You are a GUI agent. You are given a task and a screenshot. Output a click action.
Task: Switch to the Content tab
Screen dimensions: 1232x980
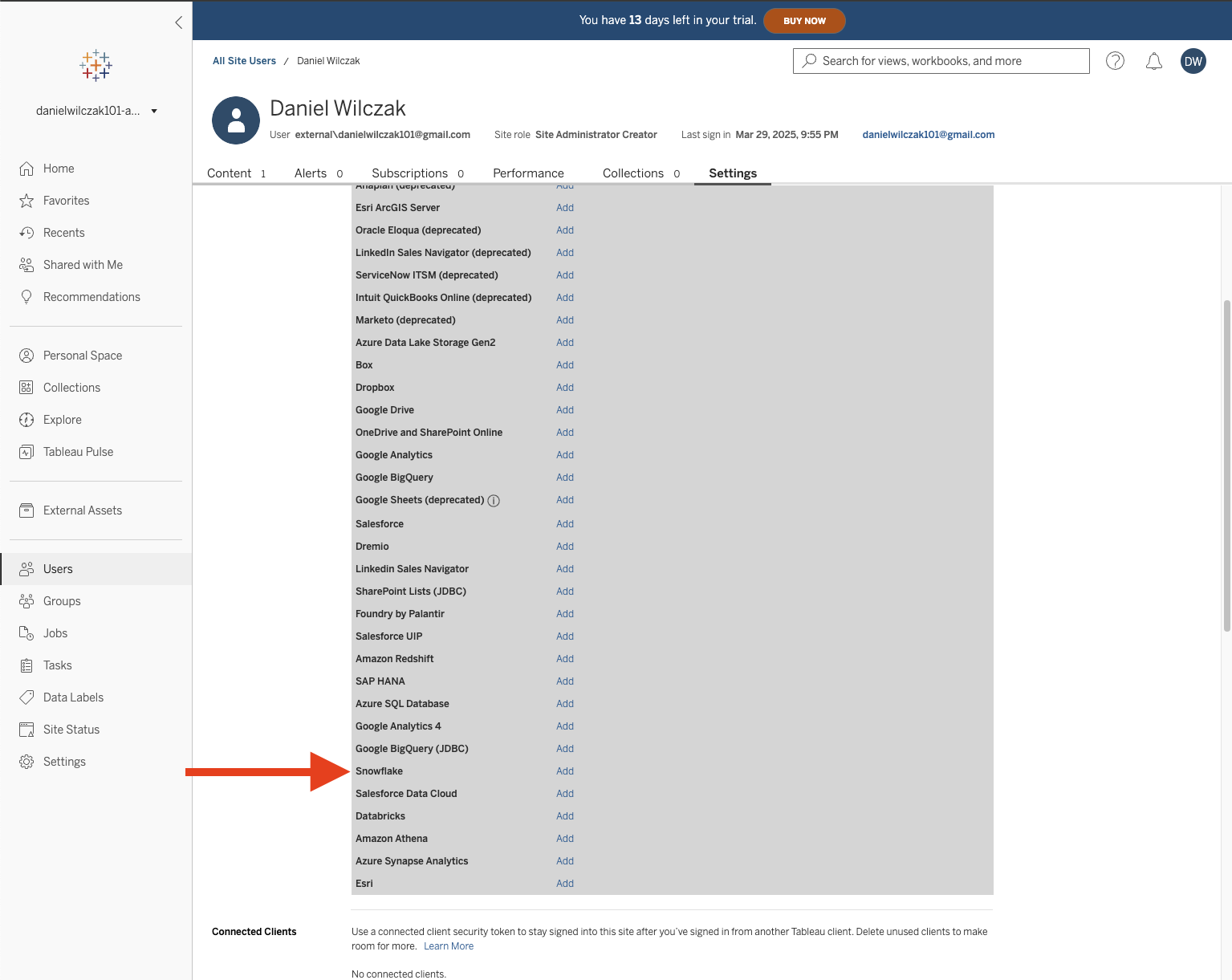[x=230, y=173]
